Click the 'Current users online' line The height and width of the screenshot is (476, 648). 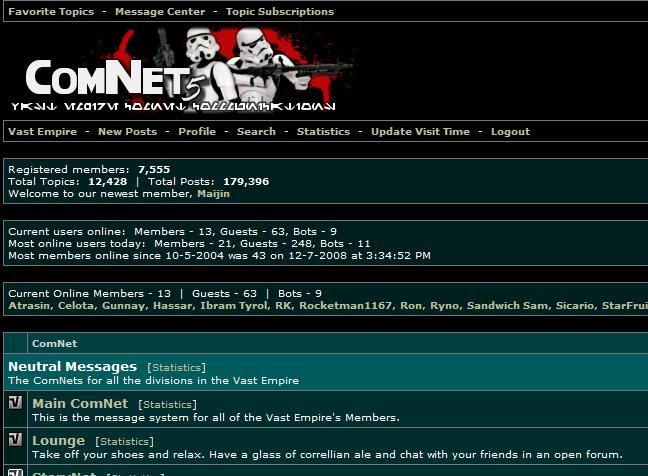coord(172,231)
